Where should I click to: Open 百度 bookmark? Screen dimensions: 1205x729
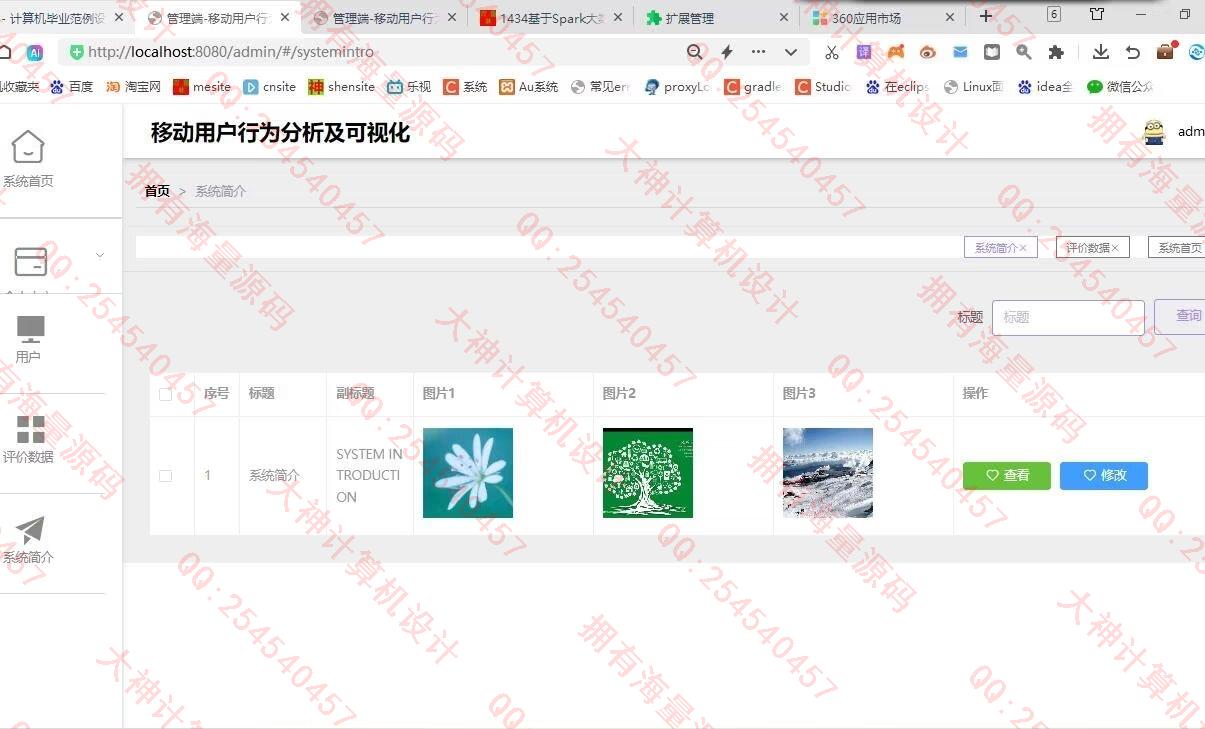point(72,87)
